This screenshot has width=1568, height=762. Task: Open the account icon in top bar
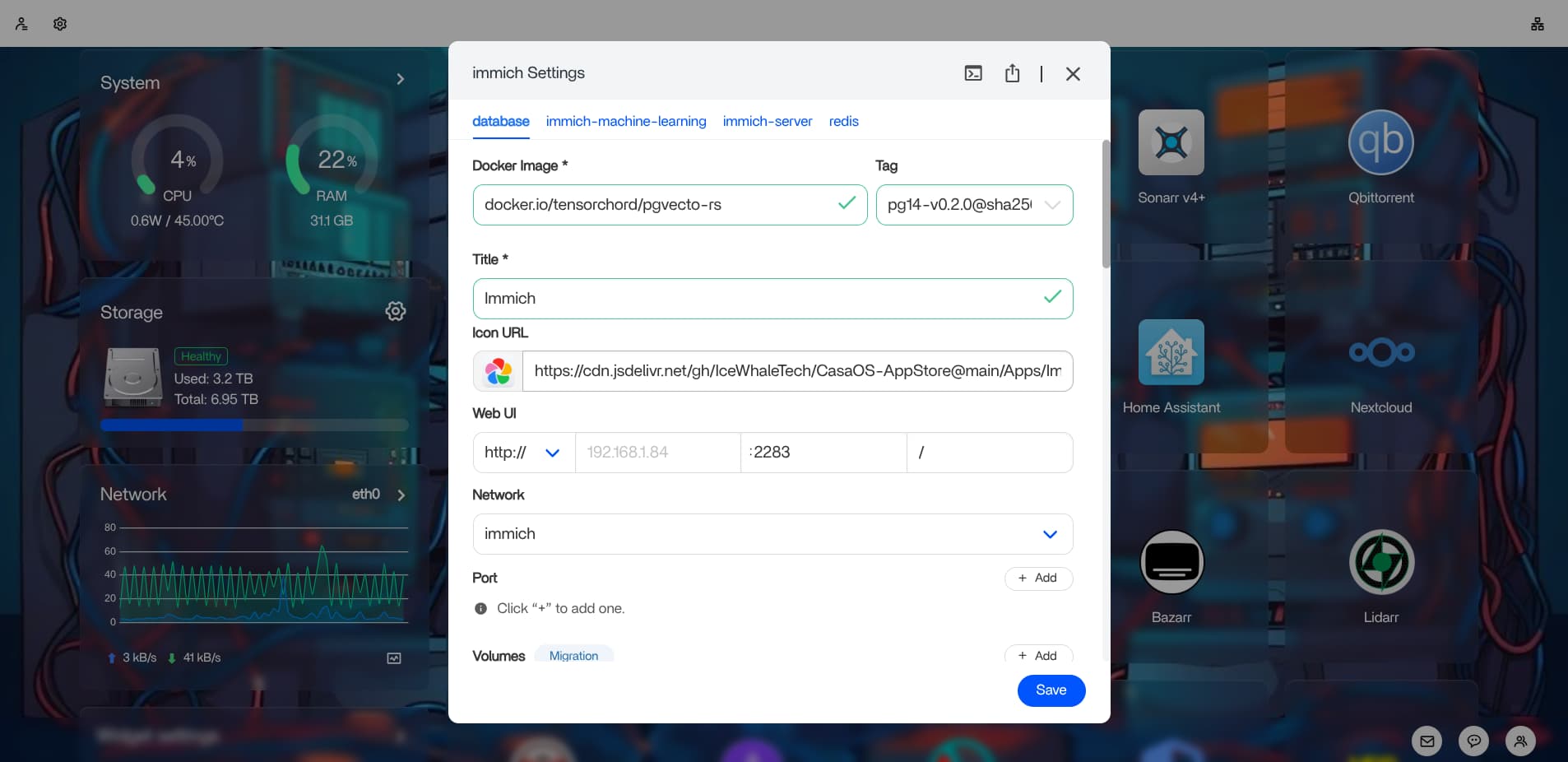click(x=21, y=24)
